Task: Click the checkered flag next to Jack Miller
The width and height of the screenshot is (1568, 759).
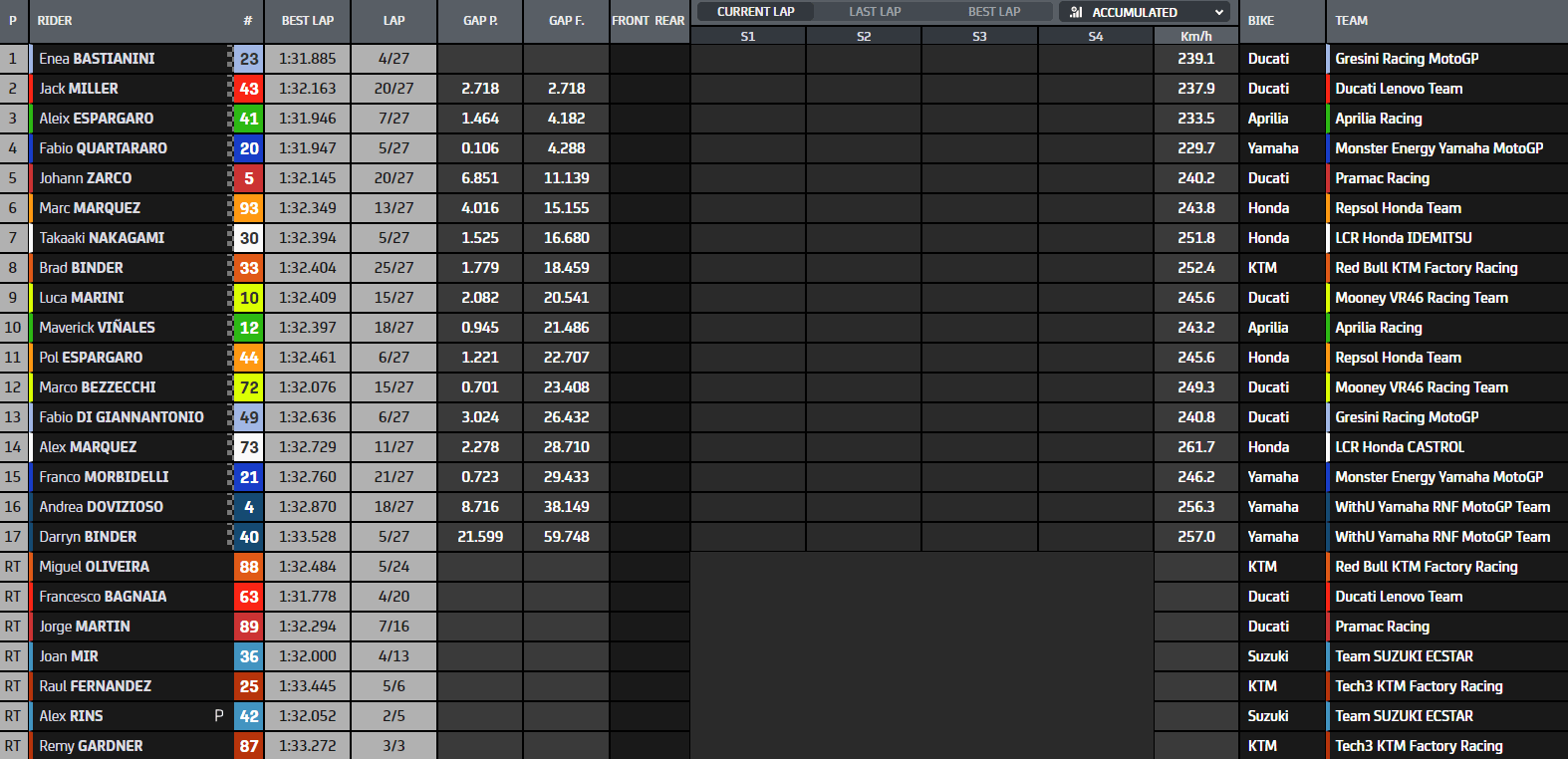Action: click(230, 89)
